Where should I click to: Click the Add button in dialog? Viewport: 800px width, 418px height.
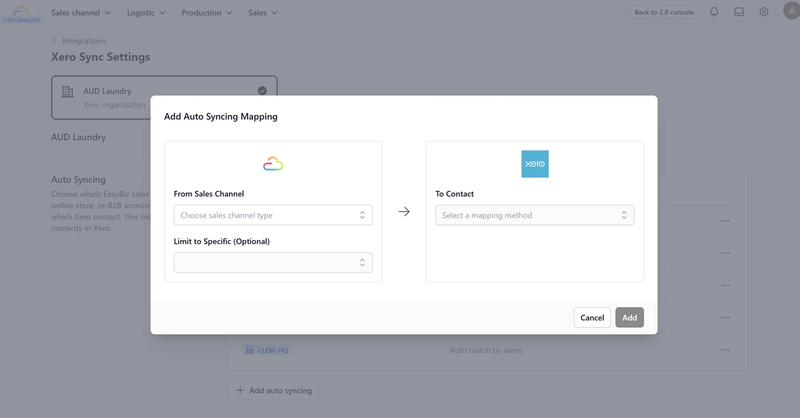pos(629,317)
